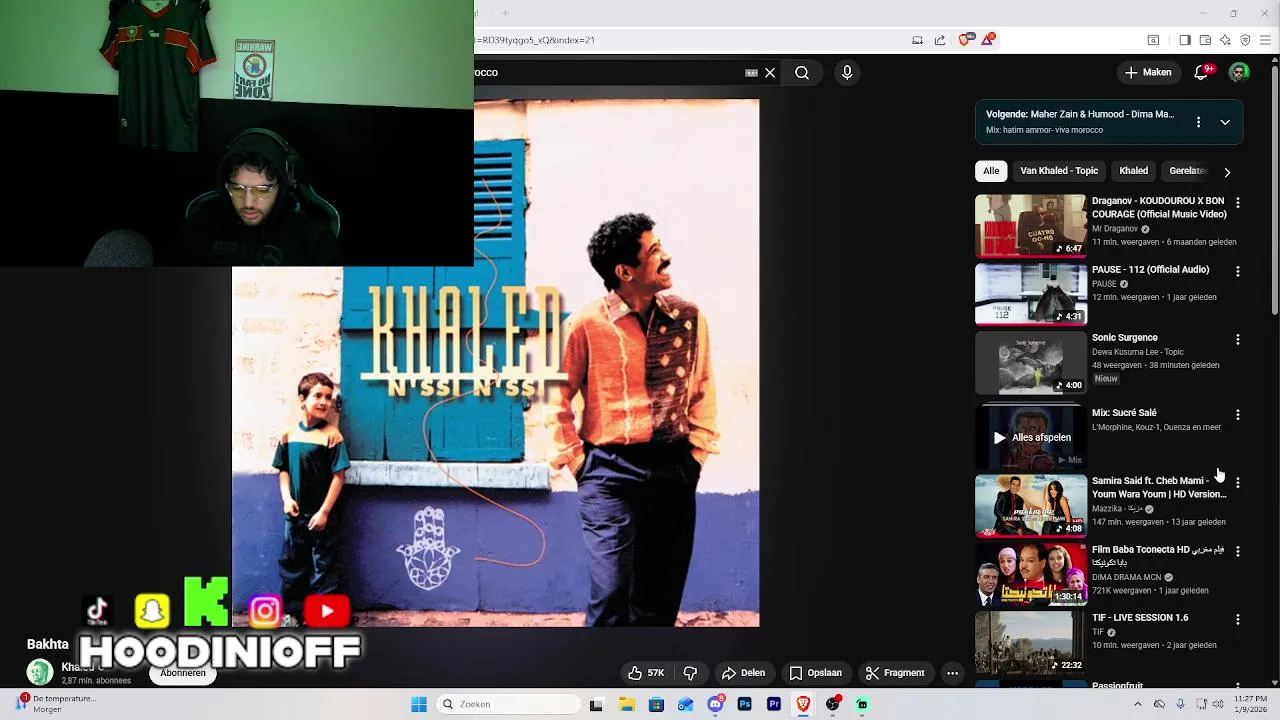Open OBS Studio from taskbar
The image size is (1280, 720).
pyautogui.click(x=833, y=704)
